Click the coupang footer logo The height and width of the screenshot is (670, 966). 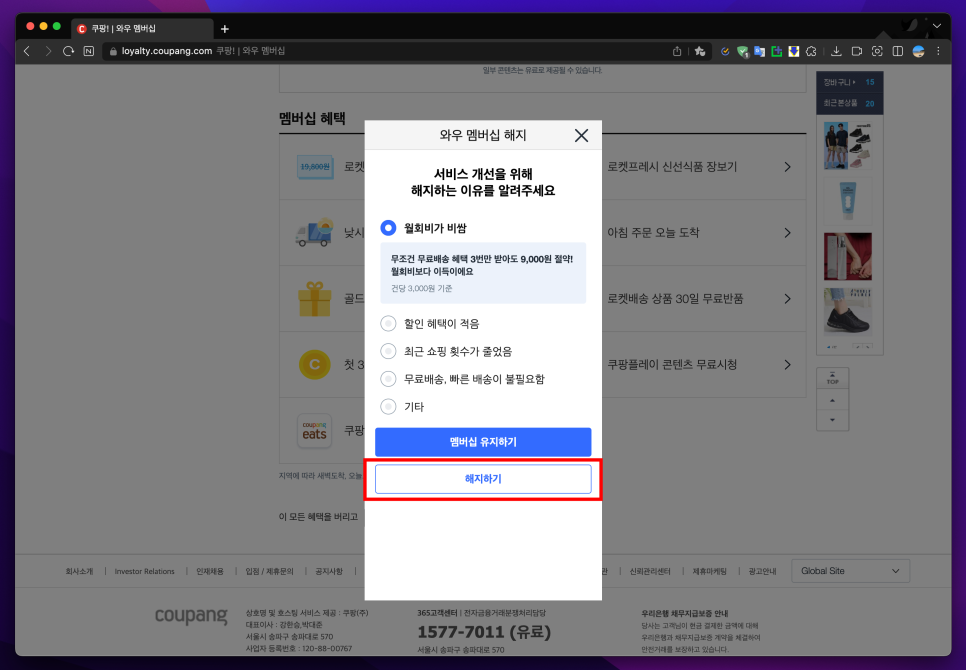pyautogui.click(x=191, y=616)
